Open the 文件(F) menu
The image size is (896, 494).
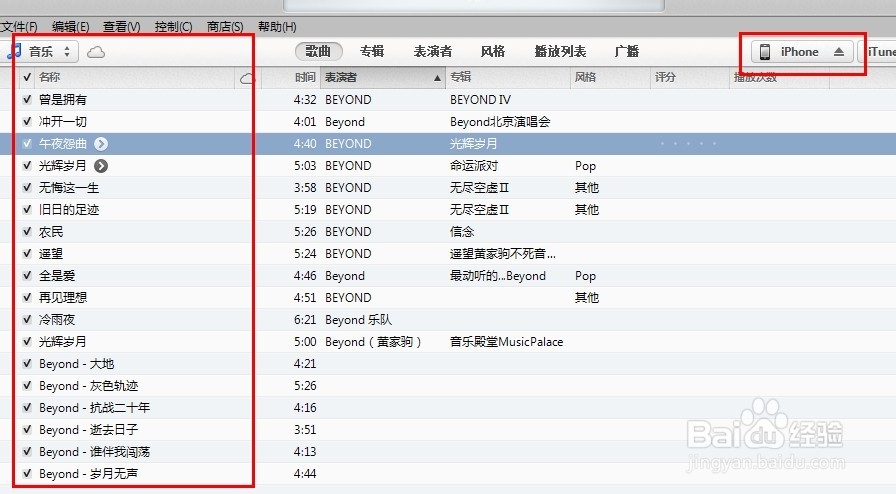(19, 27)
